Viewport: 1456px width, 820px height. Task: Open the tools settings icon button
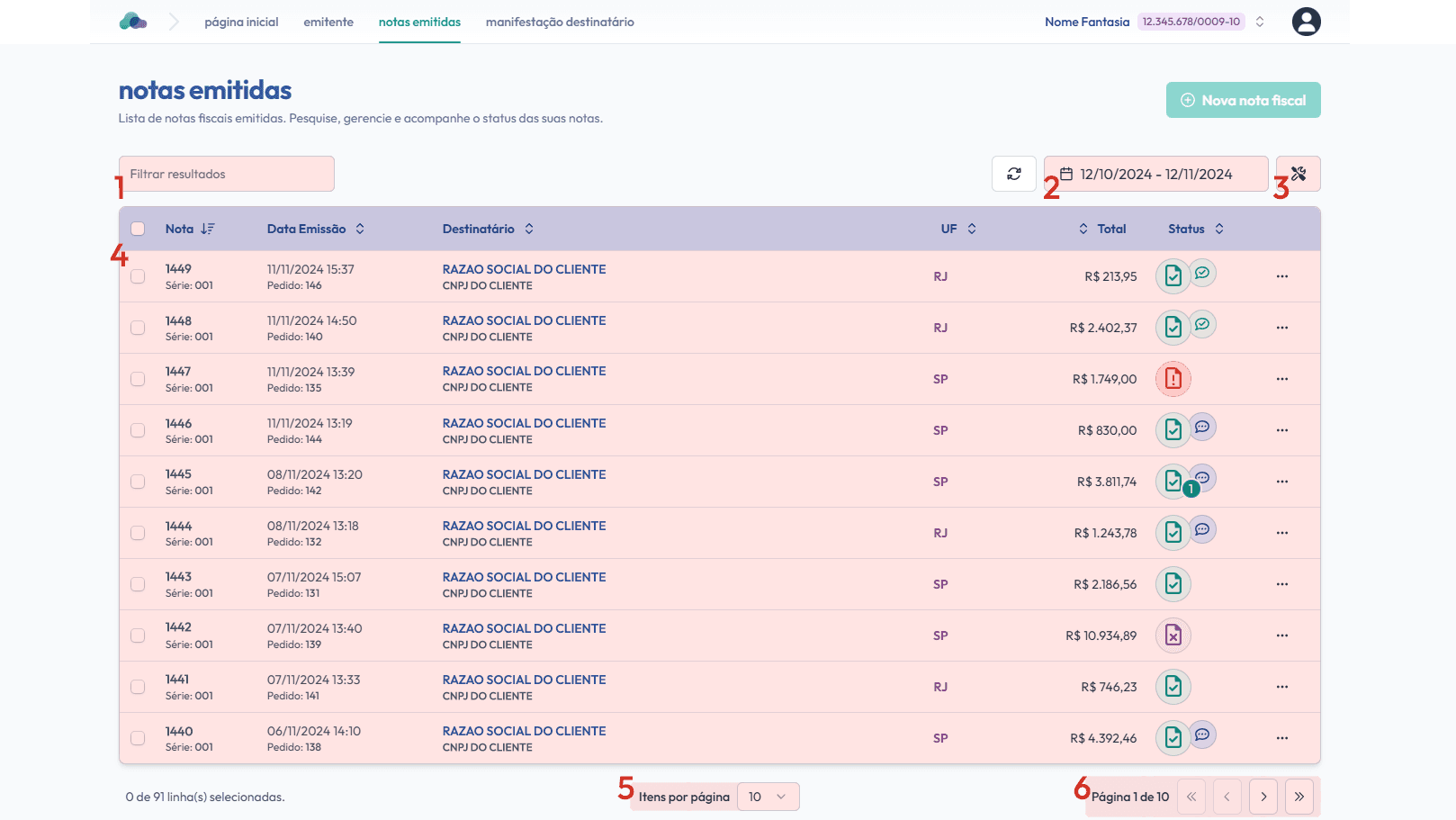pos(1298,174)
